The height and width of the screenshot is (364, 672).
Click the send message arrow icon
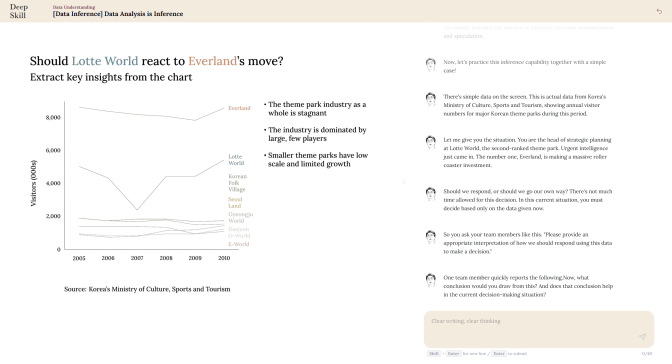coord(642,337)
